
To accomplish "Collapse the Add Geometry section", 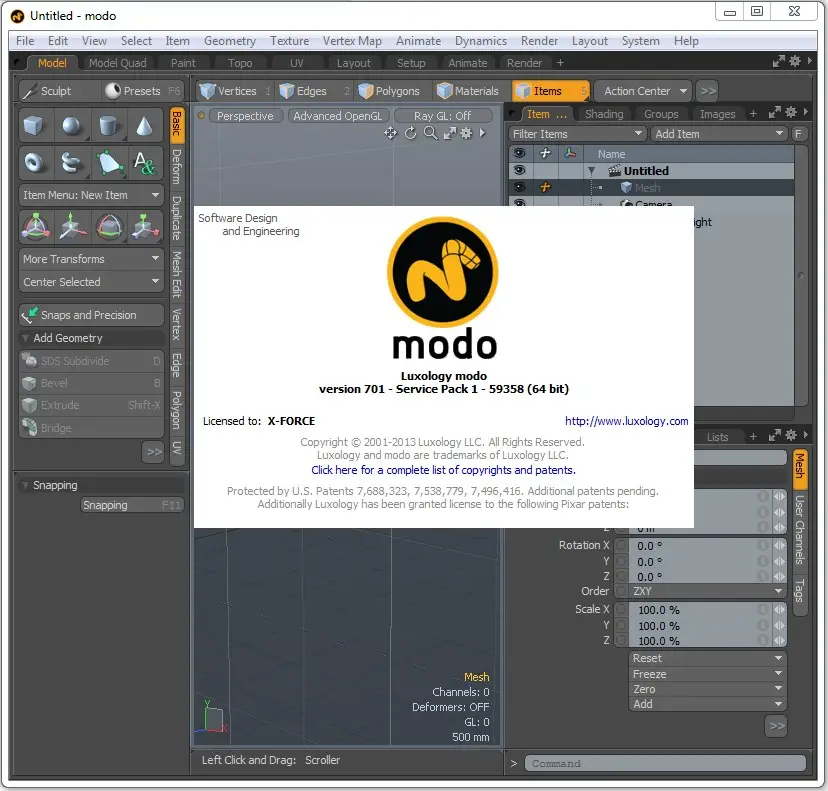I will coord(25,338).
